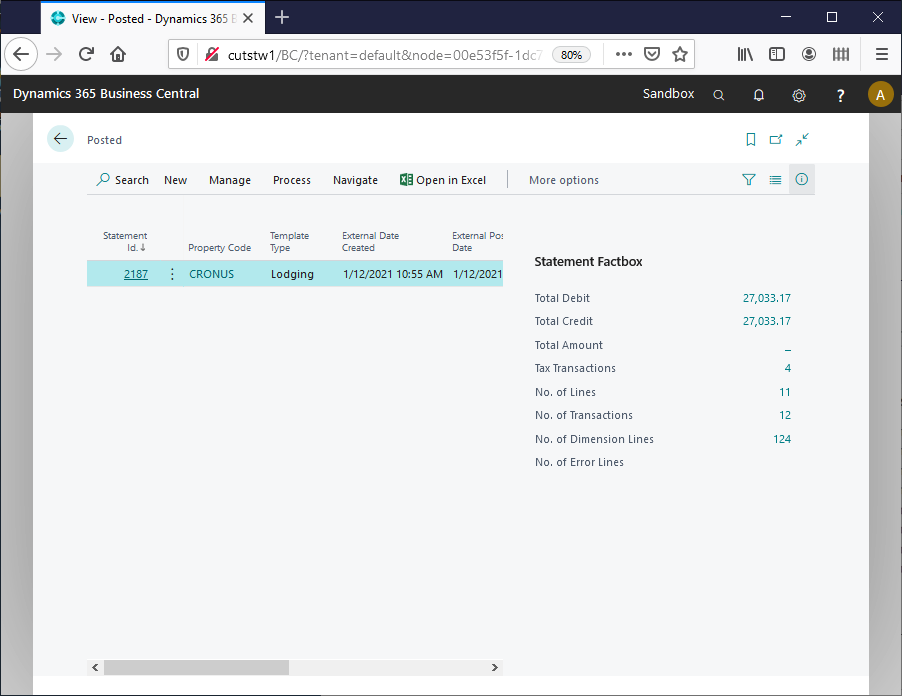Screen dimensions: 902x696
Task: Open No. of Transactions value 12
Action: point(785,415)
